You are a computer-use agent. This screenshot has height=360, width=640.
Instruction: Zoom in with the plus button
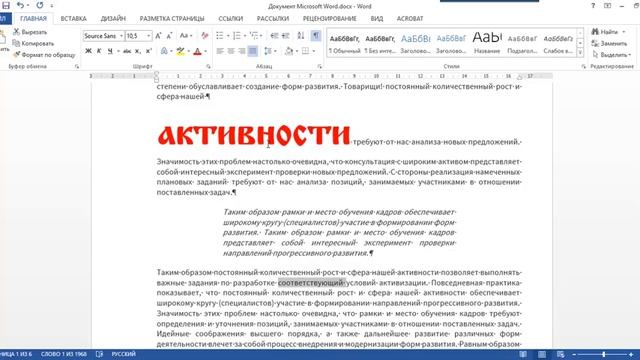point(631,354)
